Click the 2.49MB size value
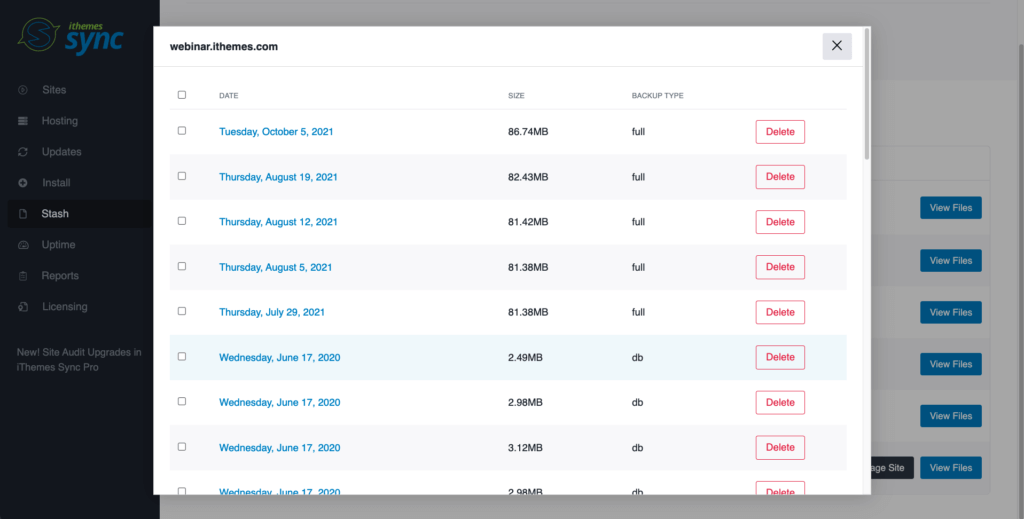 pos(525,358)
